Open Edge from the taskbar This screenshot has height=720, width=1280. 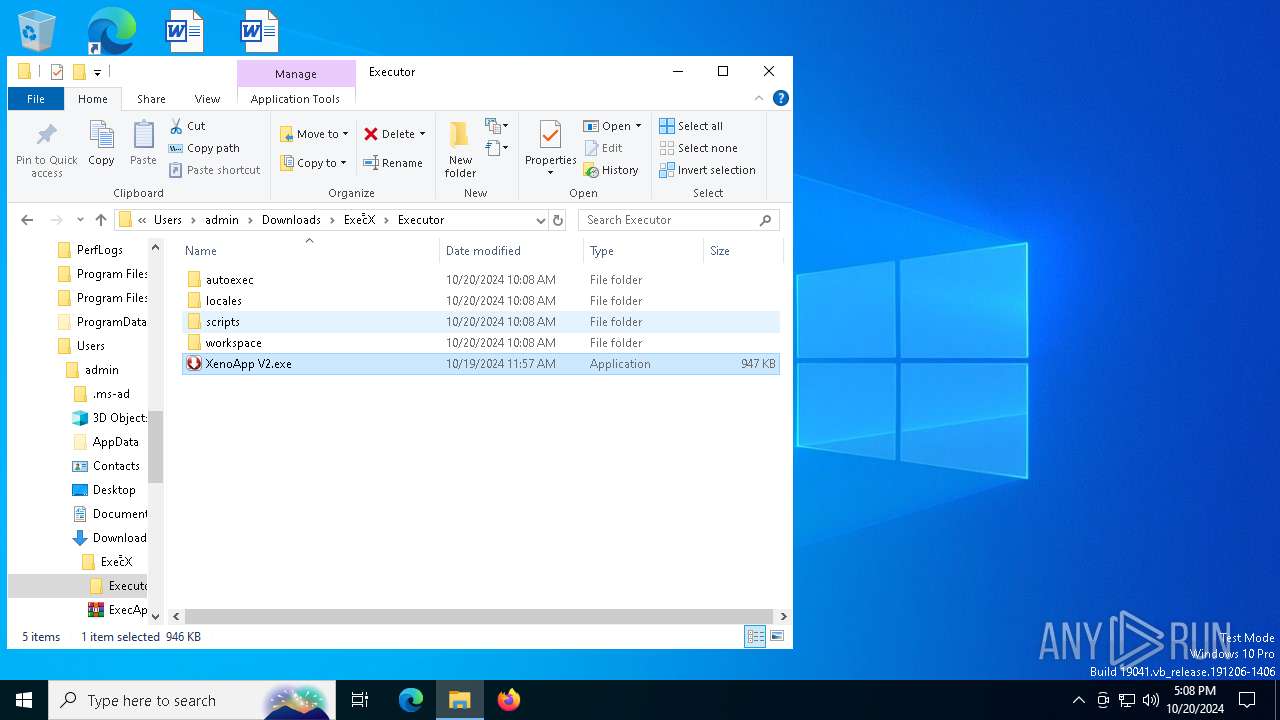(x=411, y=700)
